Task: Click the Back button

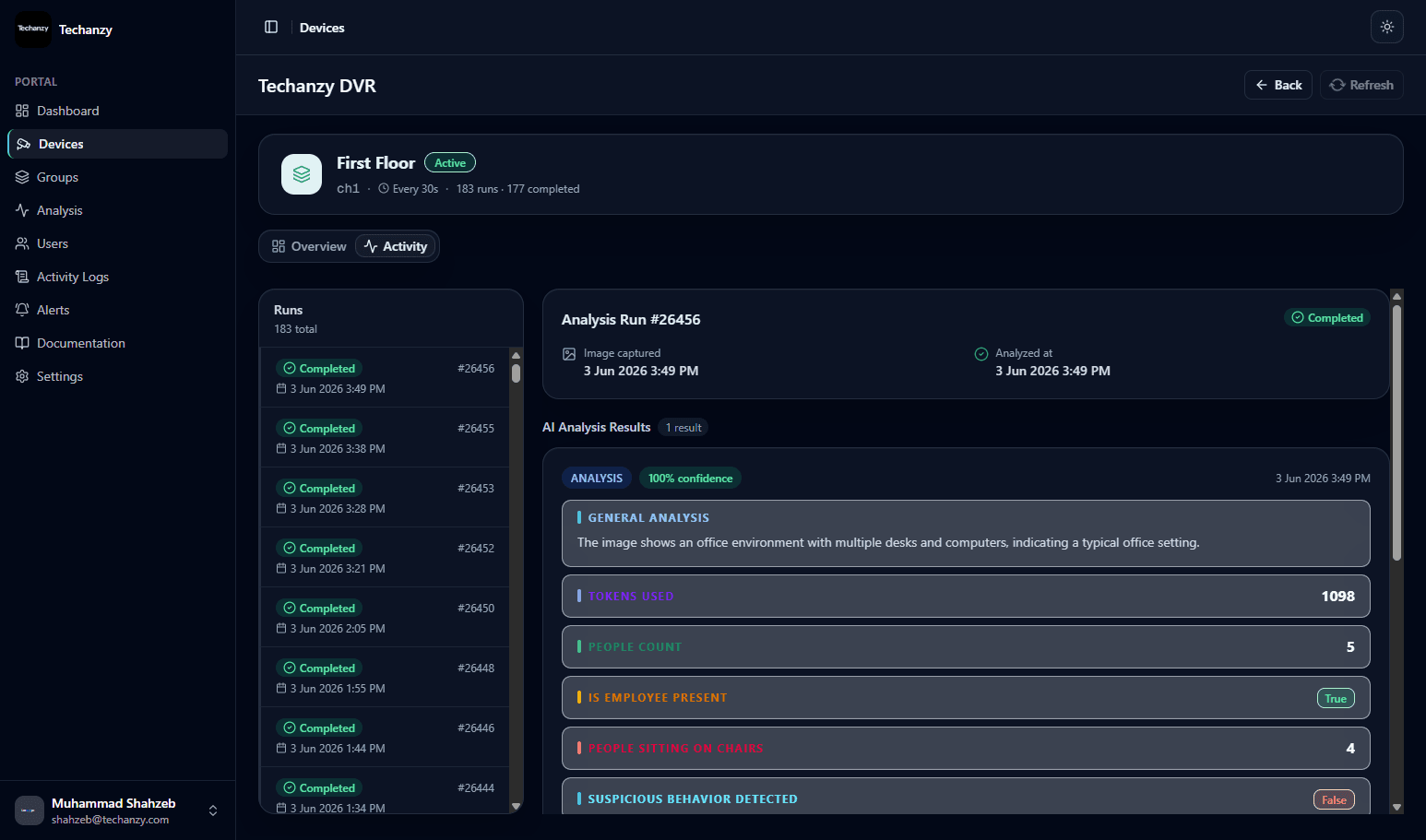Action: tap(1278, 85)
